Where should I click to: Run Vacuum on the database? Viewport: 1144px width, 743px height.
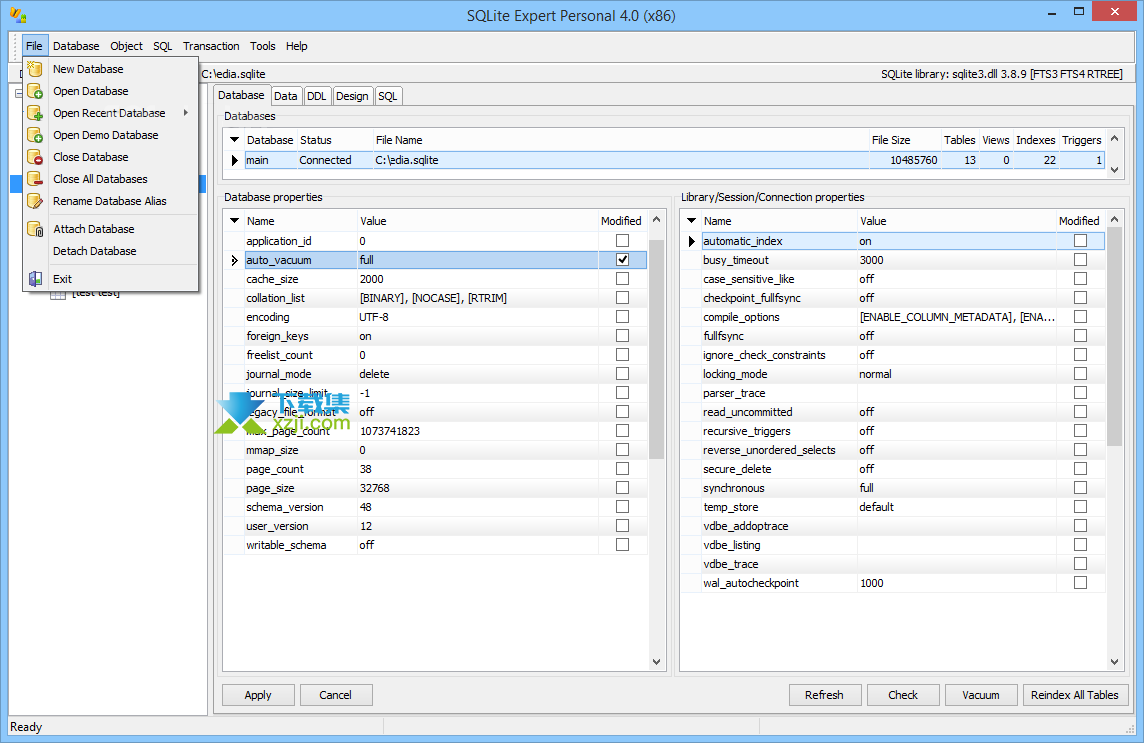(981, 695)
